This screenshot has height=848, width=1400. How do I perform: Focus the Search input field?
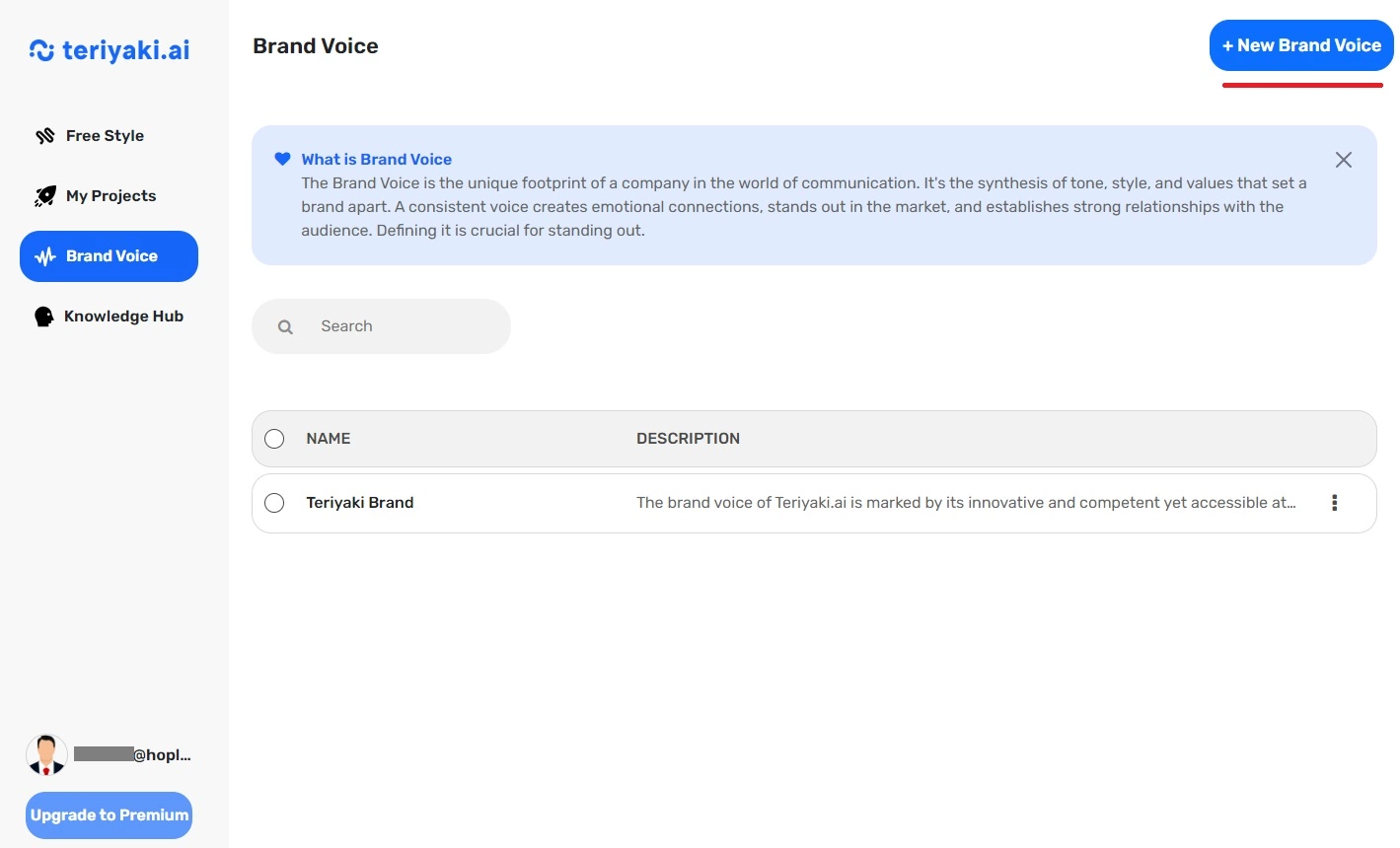381,326
